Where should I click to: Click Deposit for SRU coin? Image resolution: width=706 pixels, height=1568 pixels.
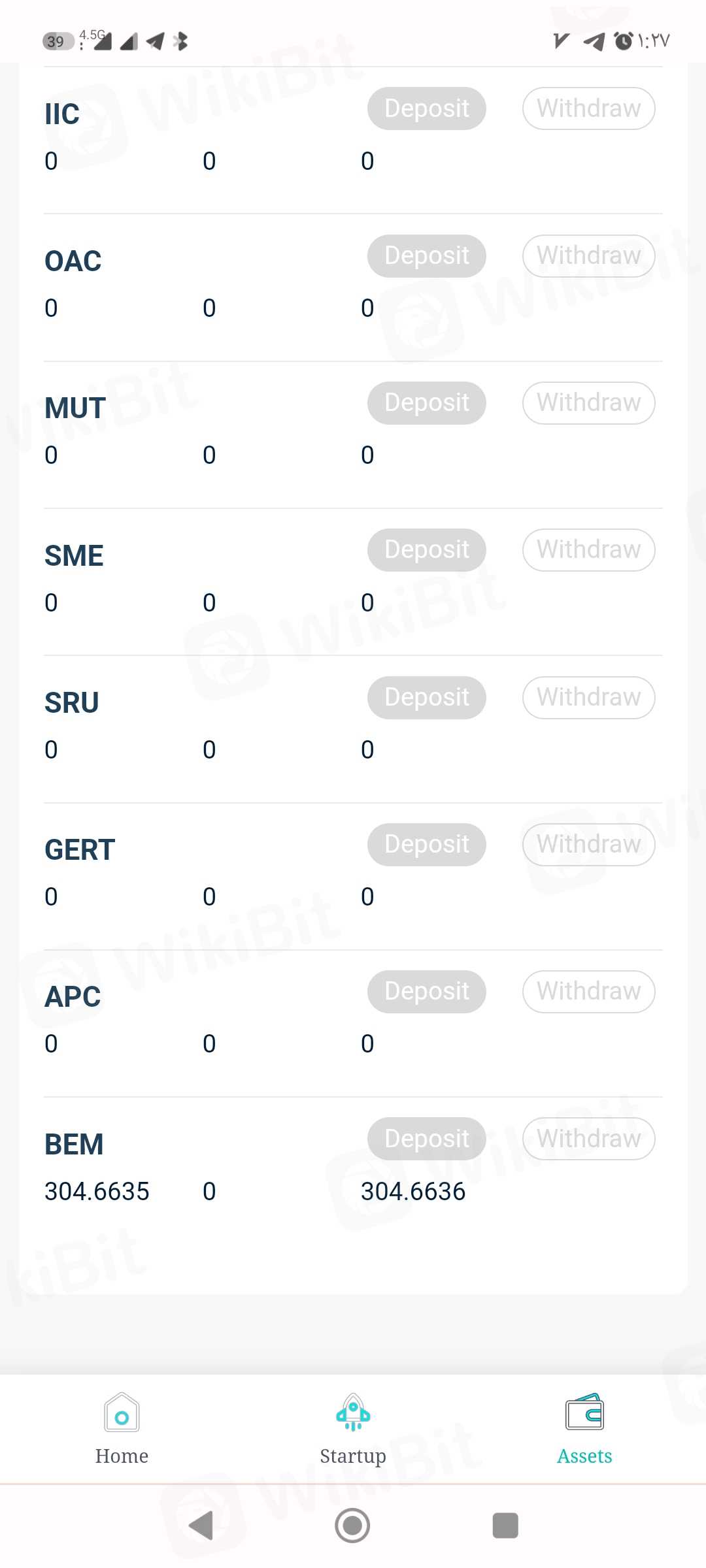click(x=426, y=697)
